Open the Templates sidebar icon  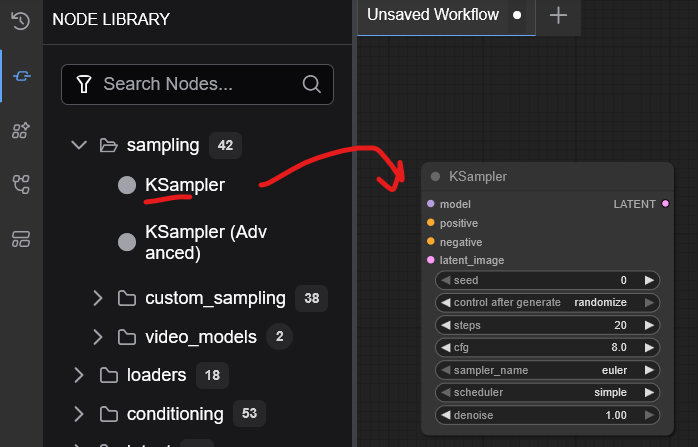(20, 238)
